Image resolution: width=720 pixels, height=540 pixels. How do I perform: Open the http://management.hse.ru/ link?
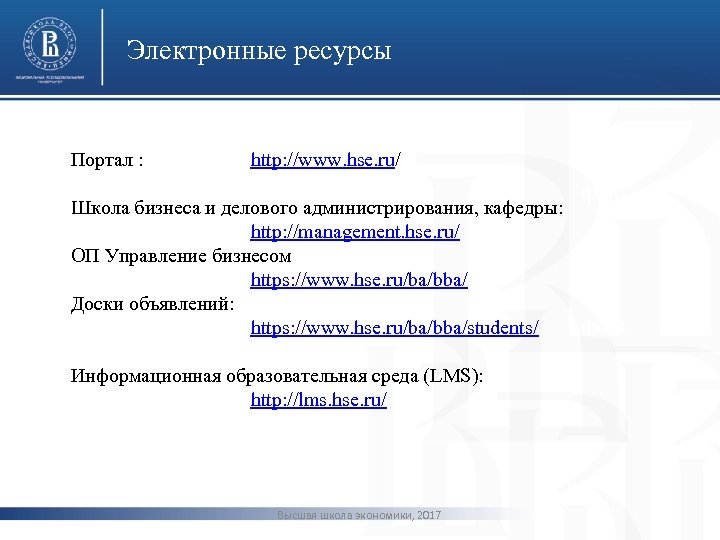(x=355, y=231)
